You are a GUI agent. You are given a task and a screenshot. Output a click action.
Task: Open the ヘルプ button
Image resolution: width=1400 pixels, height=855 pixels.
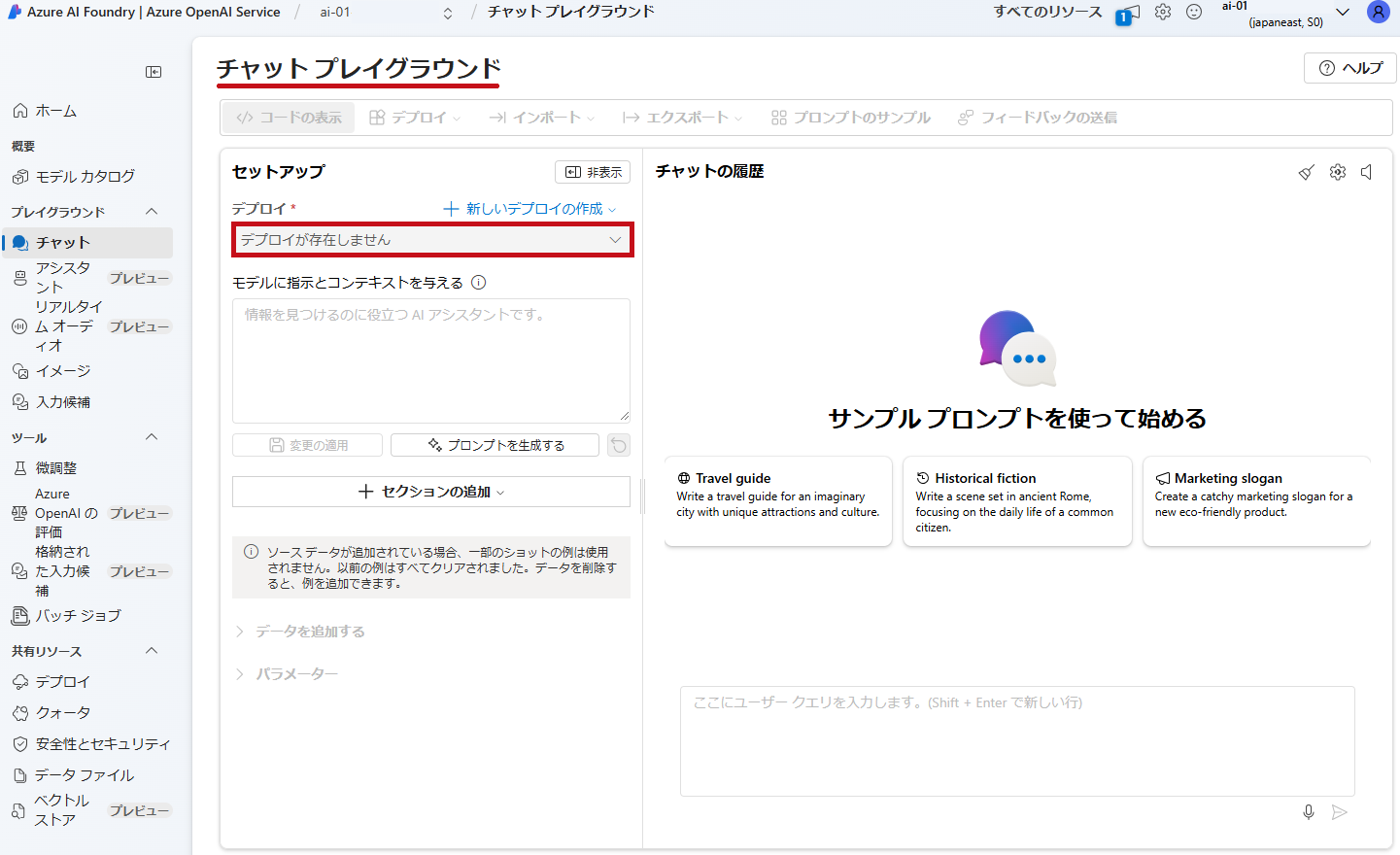click(x=1349, y=68)
